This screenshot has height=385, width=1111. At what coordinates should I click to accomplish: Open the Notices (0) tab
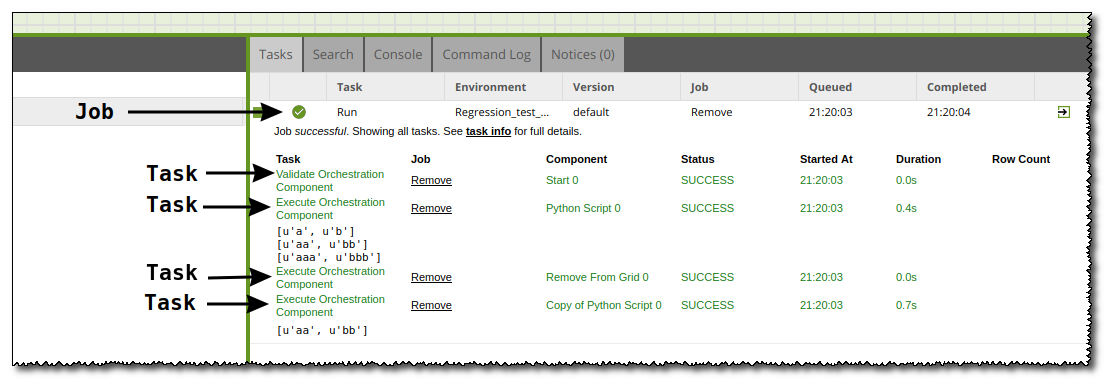[582, 55]
